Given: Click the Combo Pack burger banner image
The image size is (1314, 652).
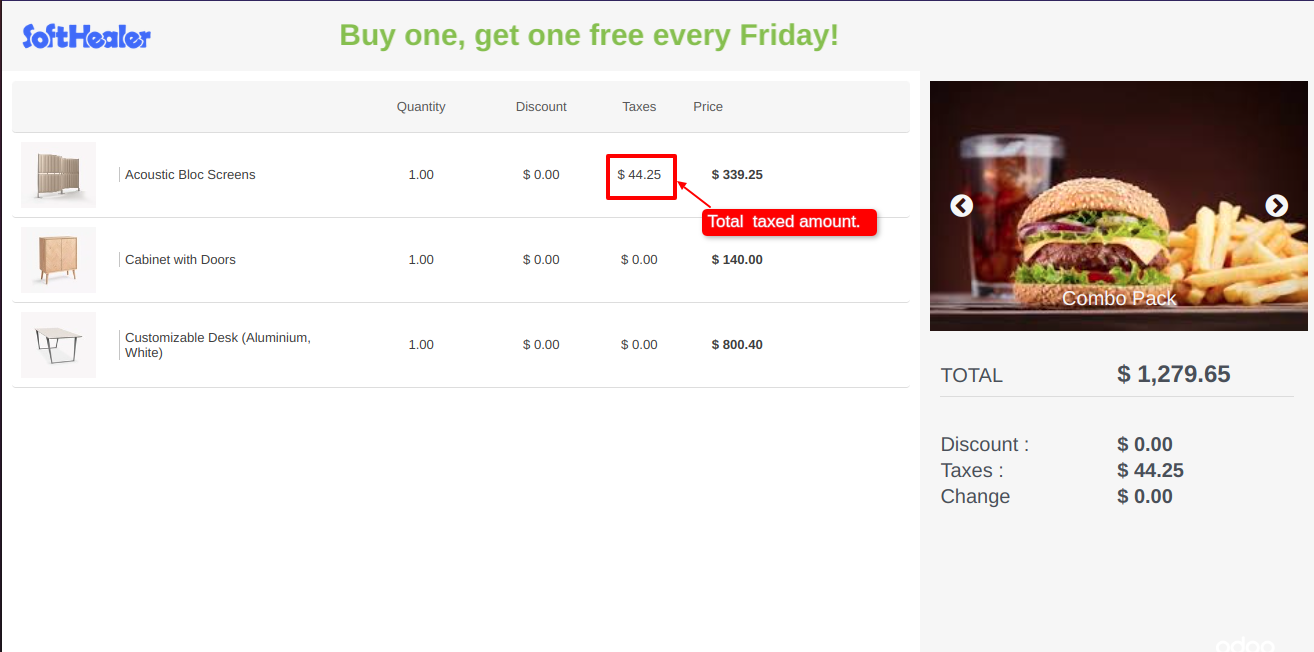Looking at the screenshot, I should [x=1119, y=206].
